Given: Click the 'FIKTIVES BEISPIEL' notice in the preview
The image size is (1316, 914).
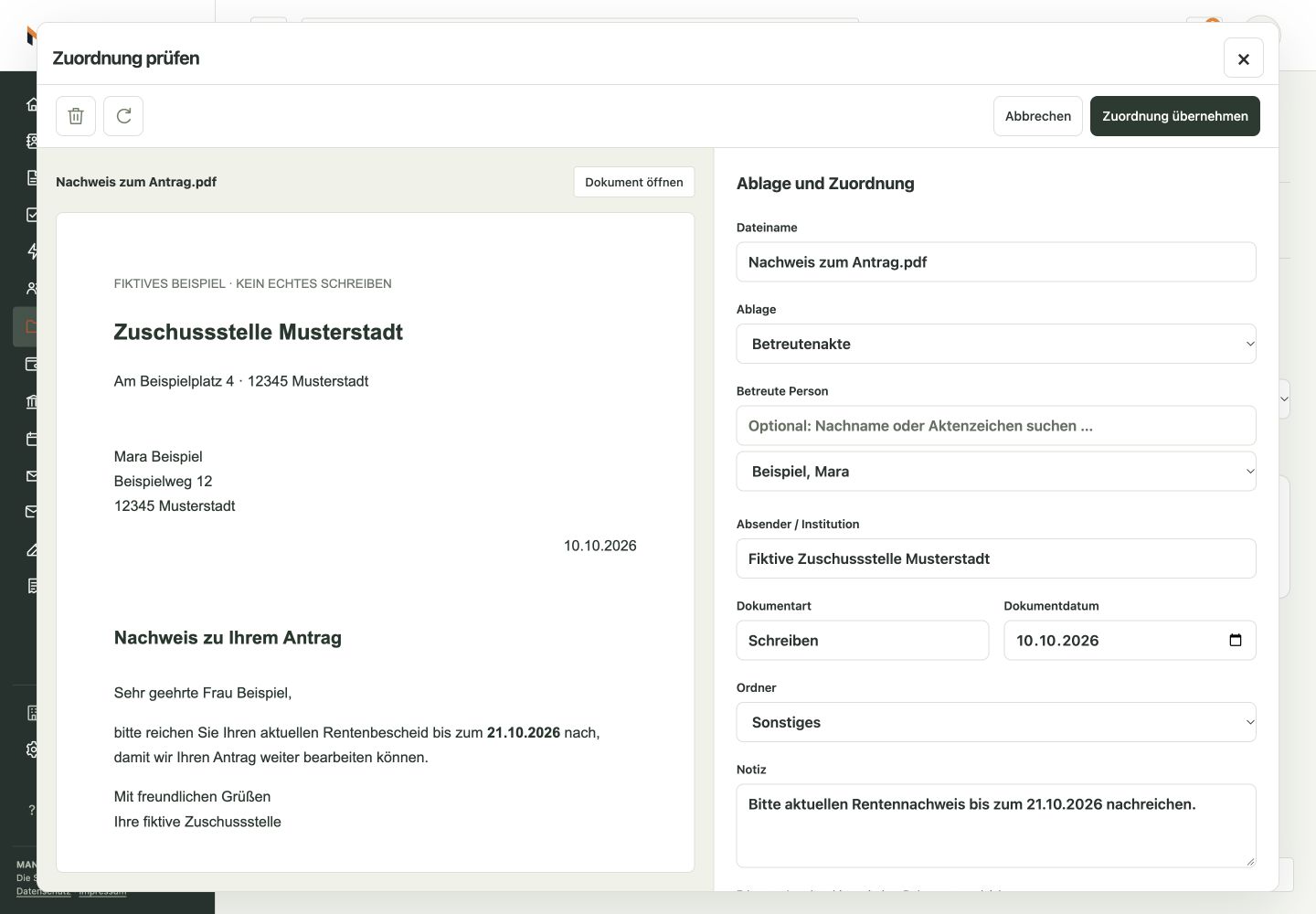Looking at the screenshot, I should (253, 283).
